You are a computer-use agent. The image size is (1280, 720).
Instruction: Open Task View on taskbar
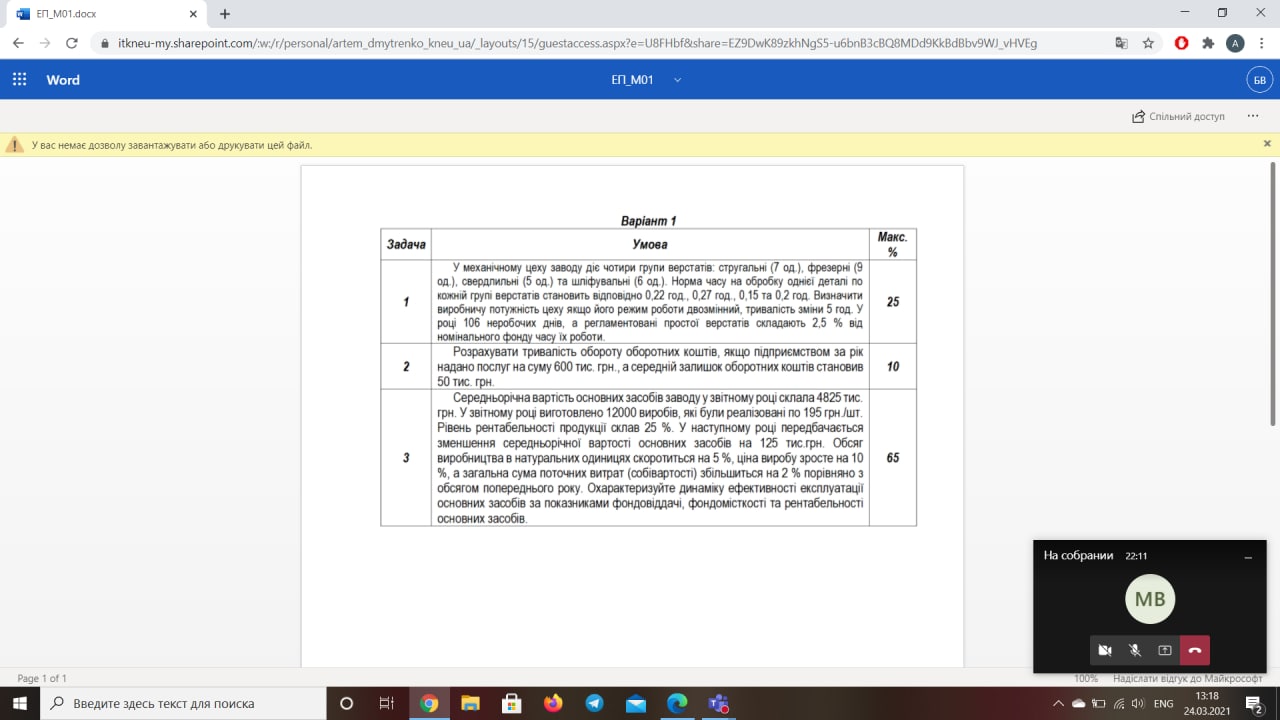point(387,703)
